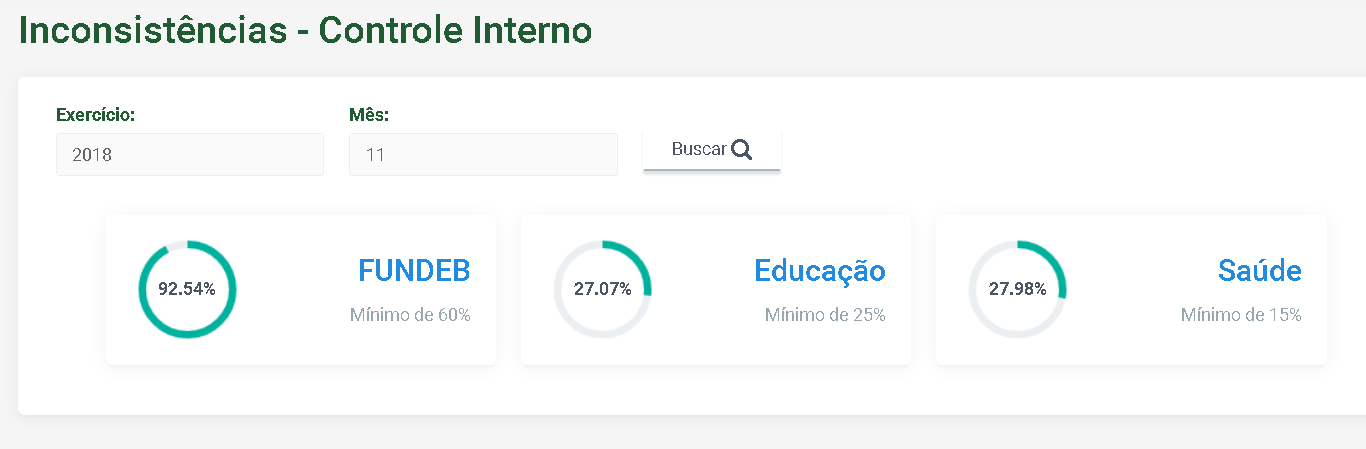This screenshot has width=1366, height=449.
Task: Click the Mínimo de 25% text
Action: tap(825, 315)
